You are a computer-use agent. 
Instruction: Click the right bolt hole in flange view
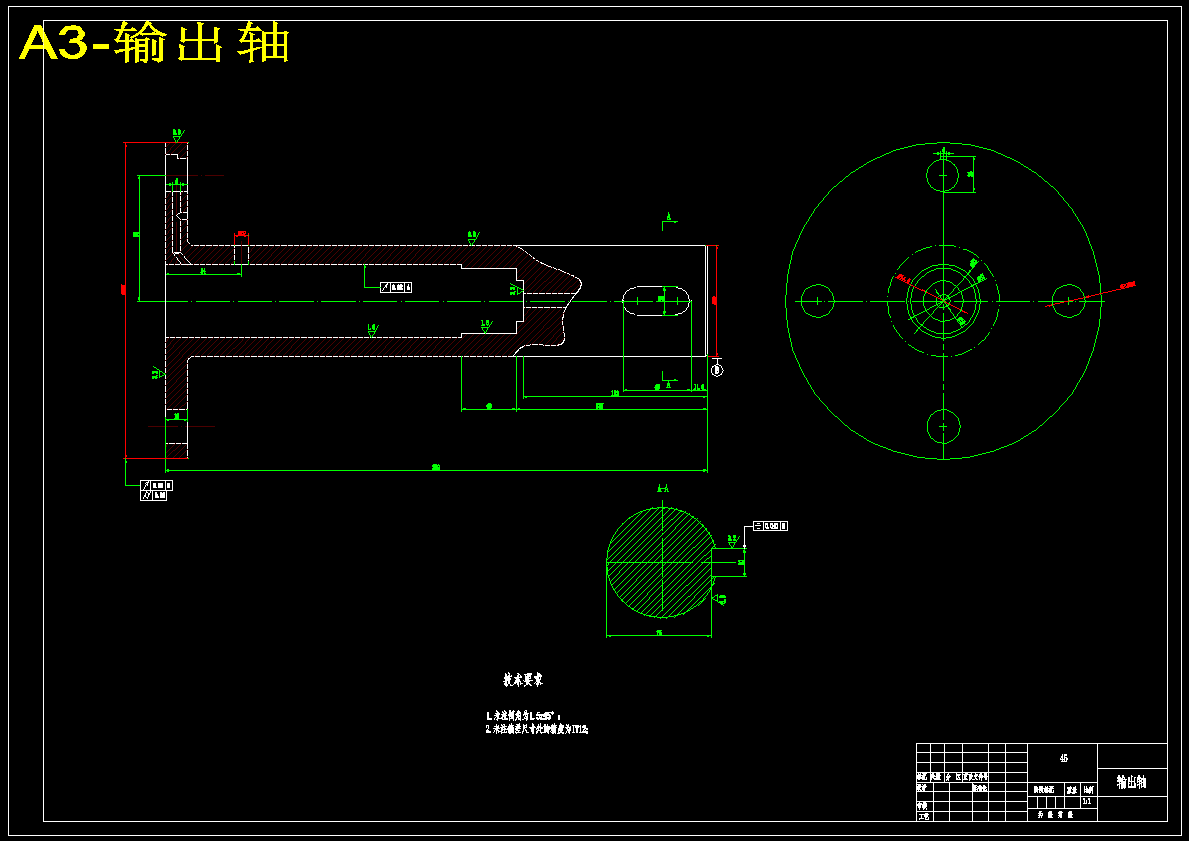click(x=1068, y=301)
